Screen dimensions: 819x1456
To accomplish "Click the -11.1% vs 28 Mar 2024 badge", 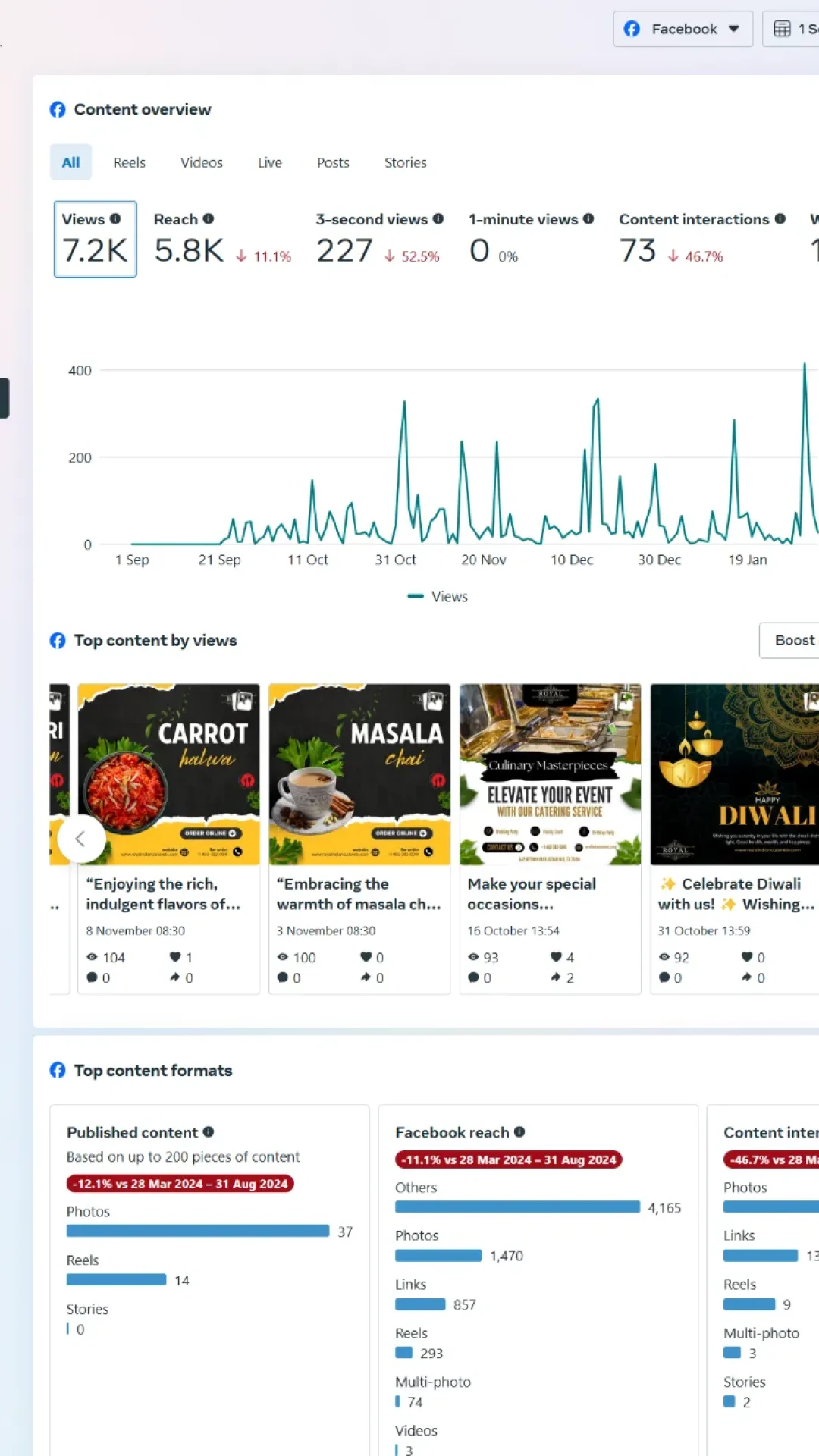I will click(508, 1159).
